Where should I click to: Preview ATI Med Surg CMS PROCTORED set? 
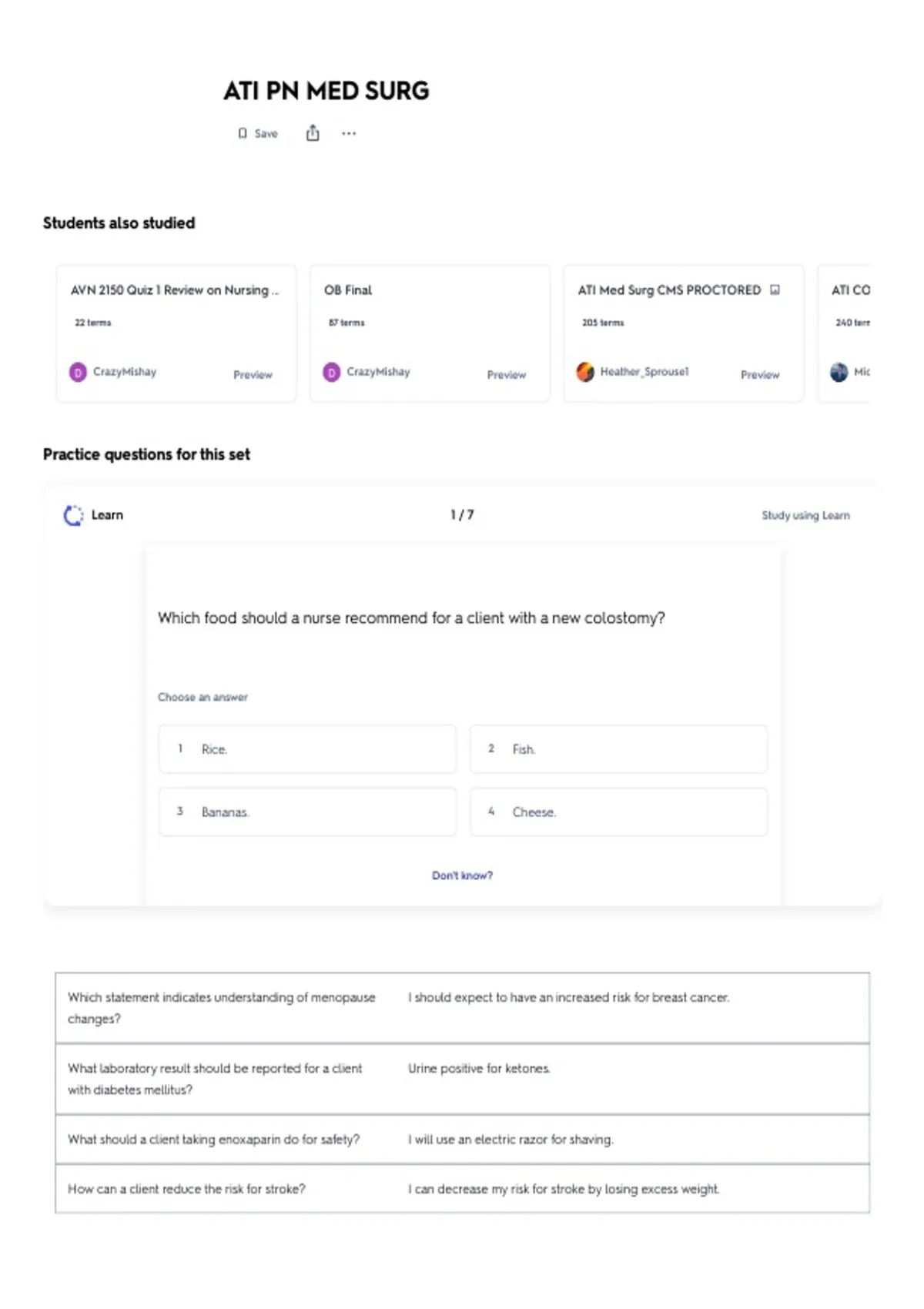(x=760, y=375)
